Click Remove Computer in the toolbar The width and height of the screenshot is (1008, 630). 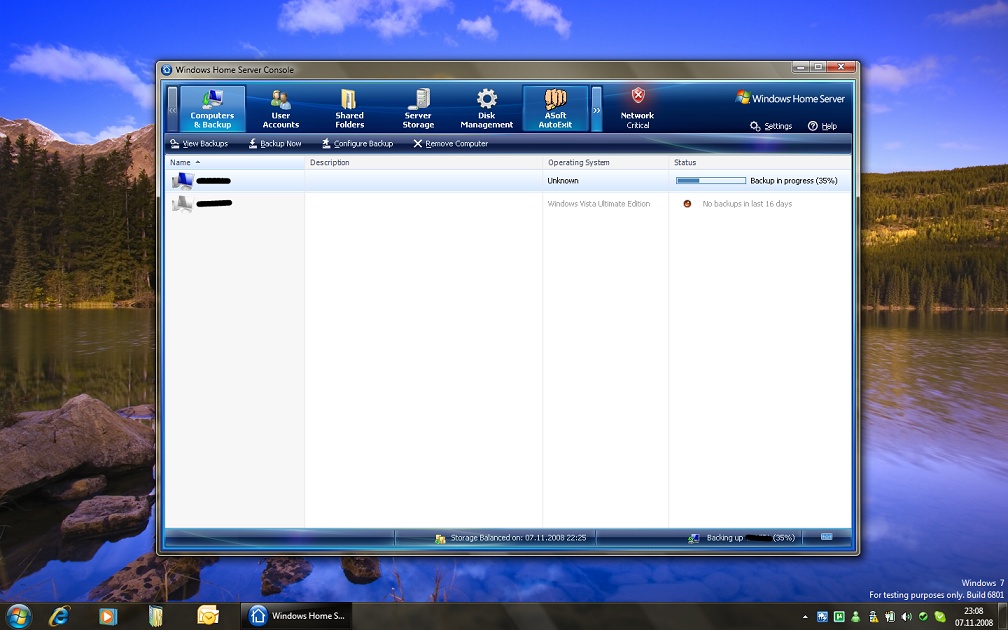[450, 143]
